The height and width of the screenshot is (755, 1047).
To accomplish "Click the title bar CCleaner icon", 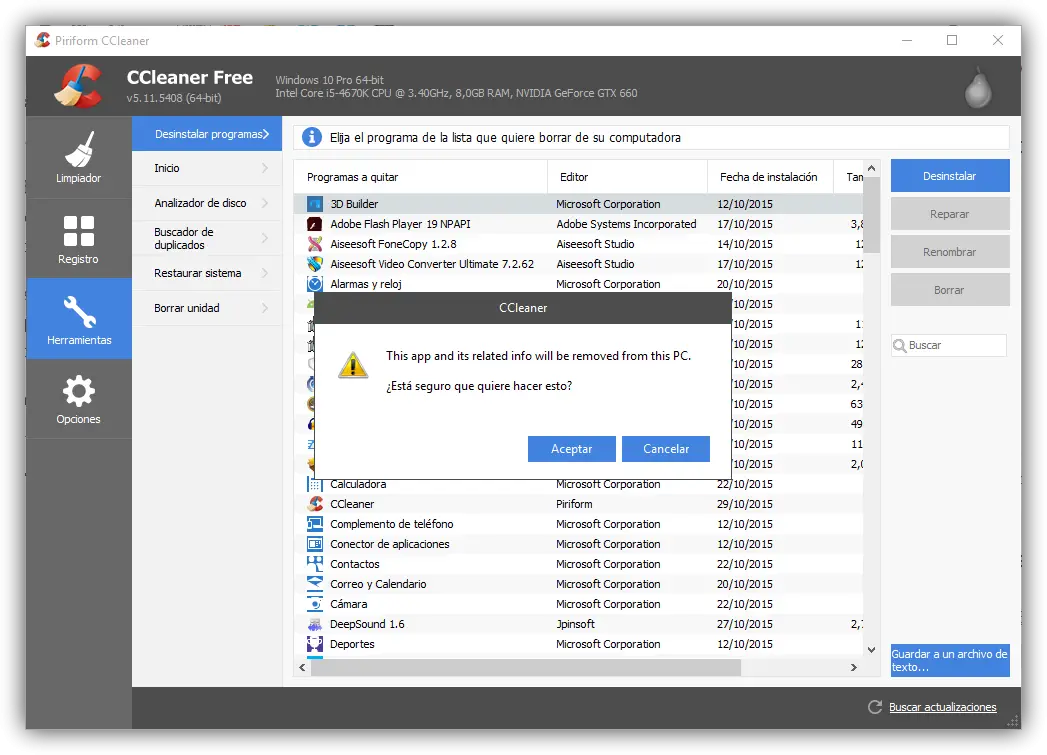I will (x=43, y=40).
